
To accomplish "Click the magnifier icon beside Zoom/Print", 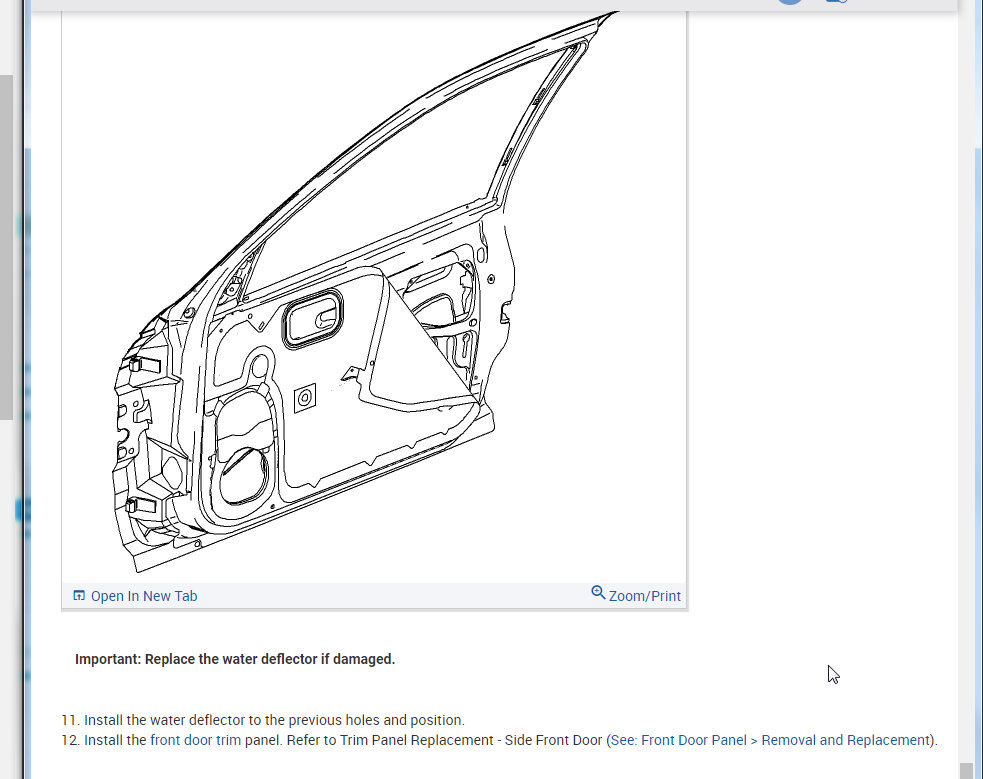I will [x=598, y=593].
